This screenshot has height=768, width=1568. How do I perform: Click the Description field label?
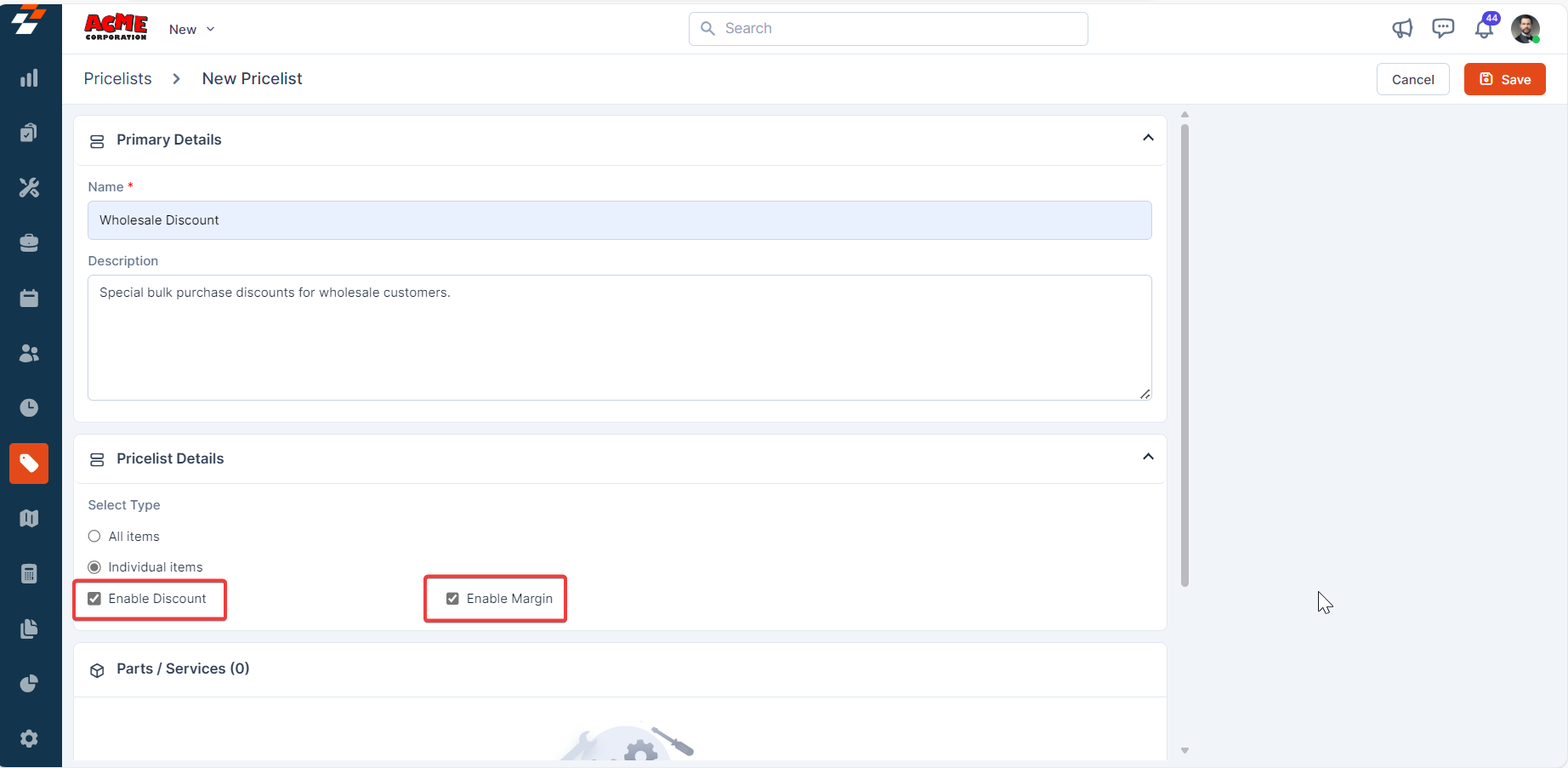123,261
